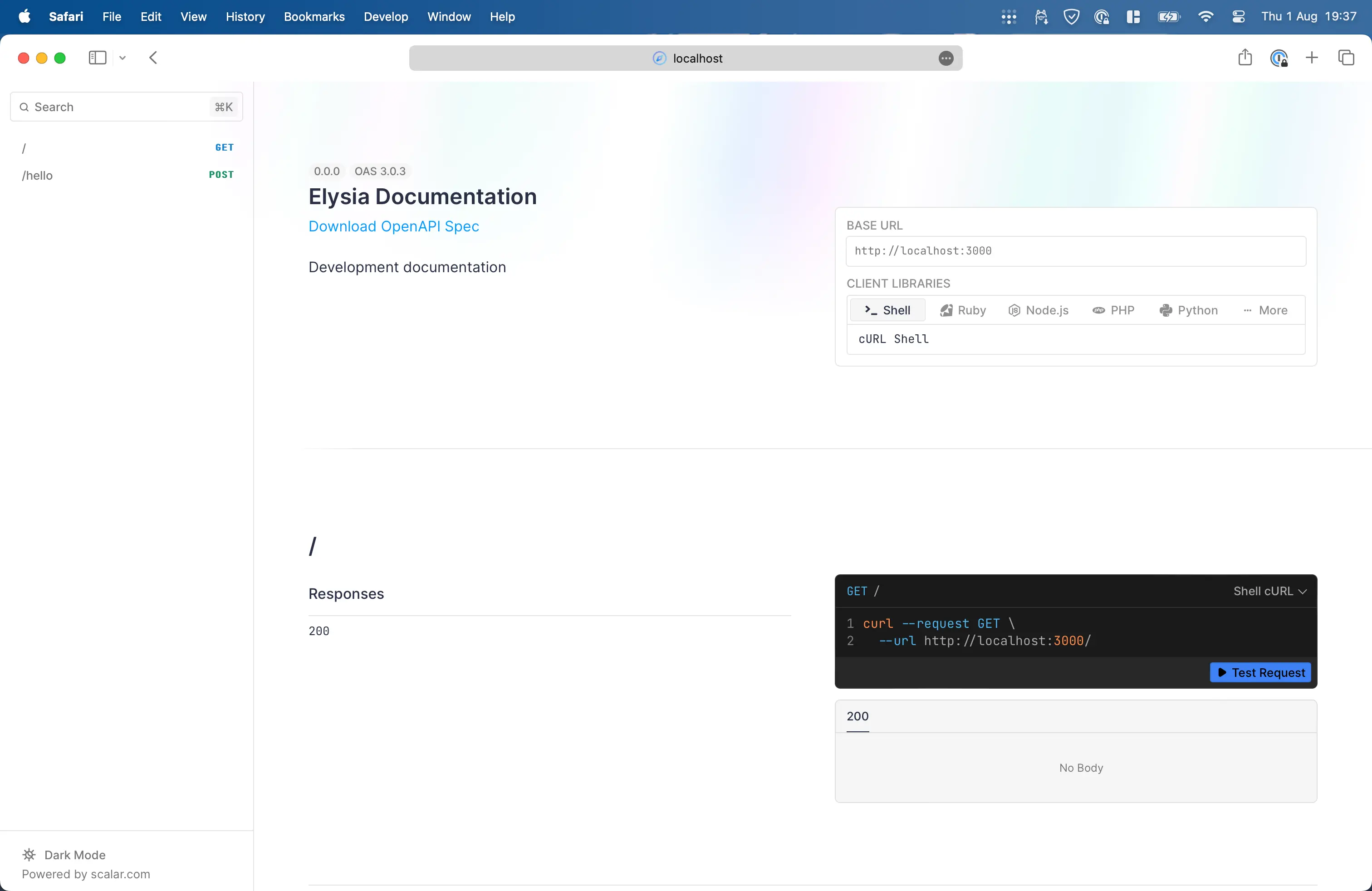1372x891 pixels.
Task: Expand the Shell cURL language dropdown
Action: (x=1270, y=591)
